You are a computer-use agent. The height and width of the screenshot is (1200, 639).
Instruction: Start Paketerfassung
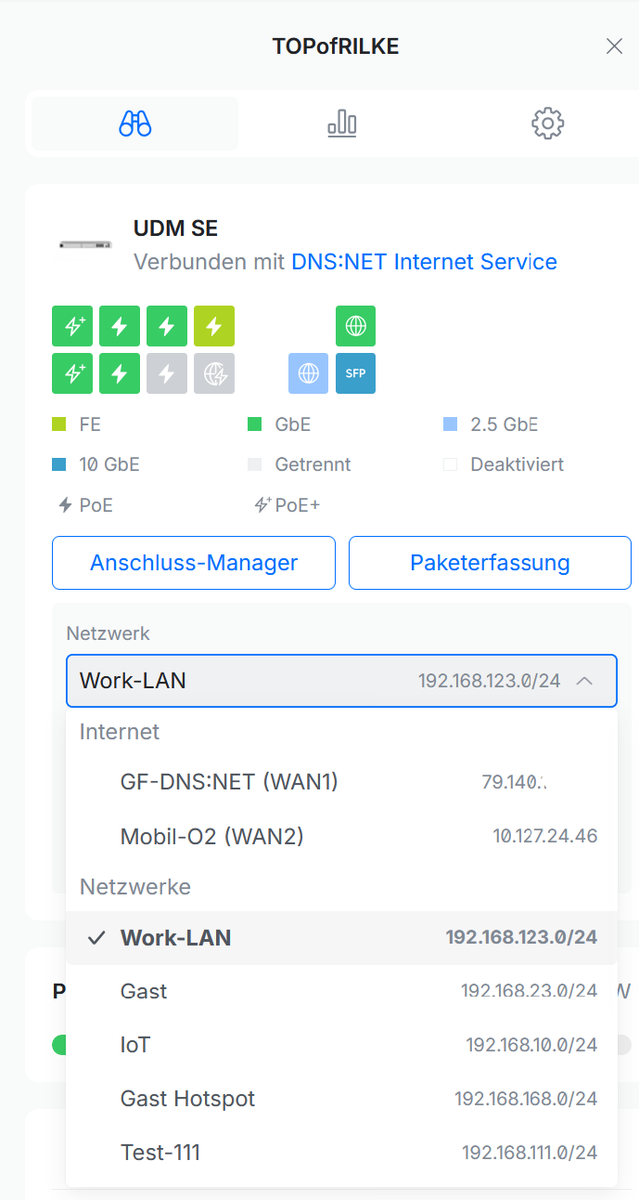pos(490,563)
